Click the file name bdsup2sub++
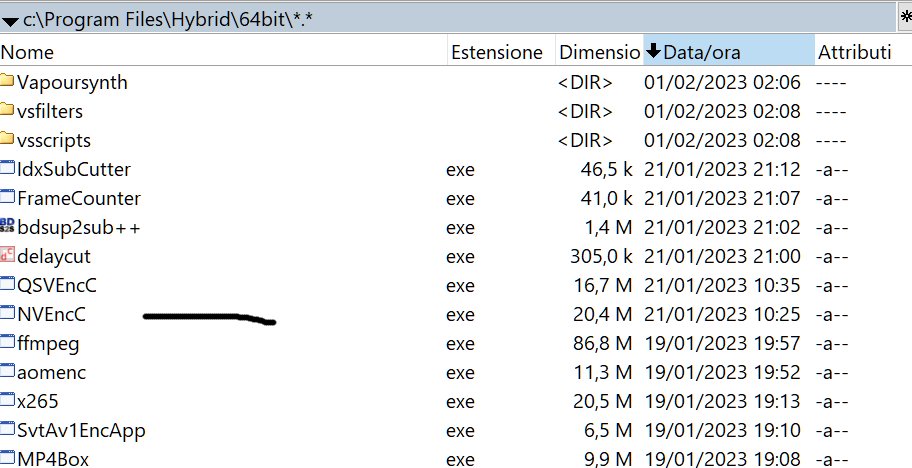Image resolution: width=912 pixels, height=468 pixels. (x=79, y=227)
